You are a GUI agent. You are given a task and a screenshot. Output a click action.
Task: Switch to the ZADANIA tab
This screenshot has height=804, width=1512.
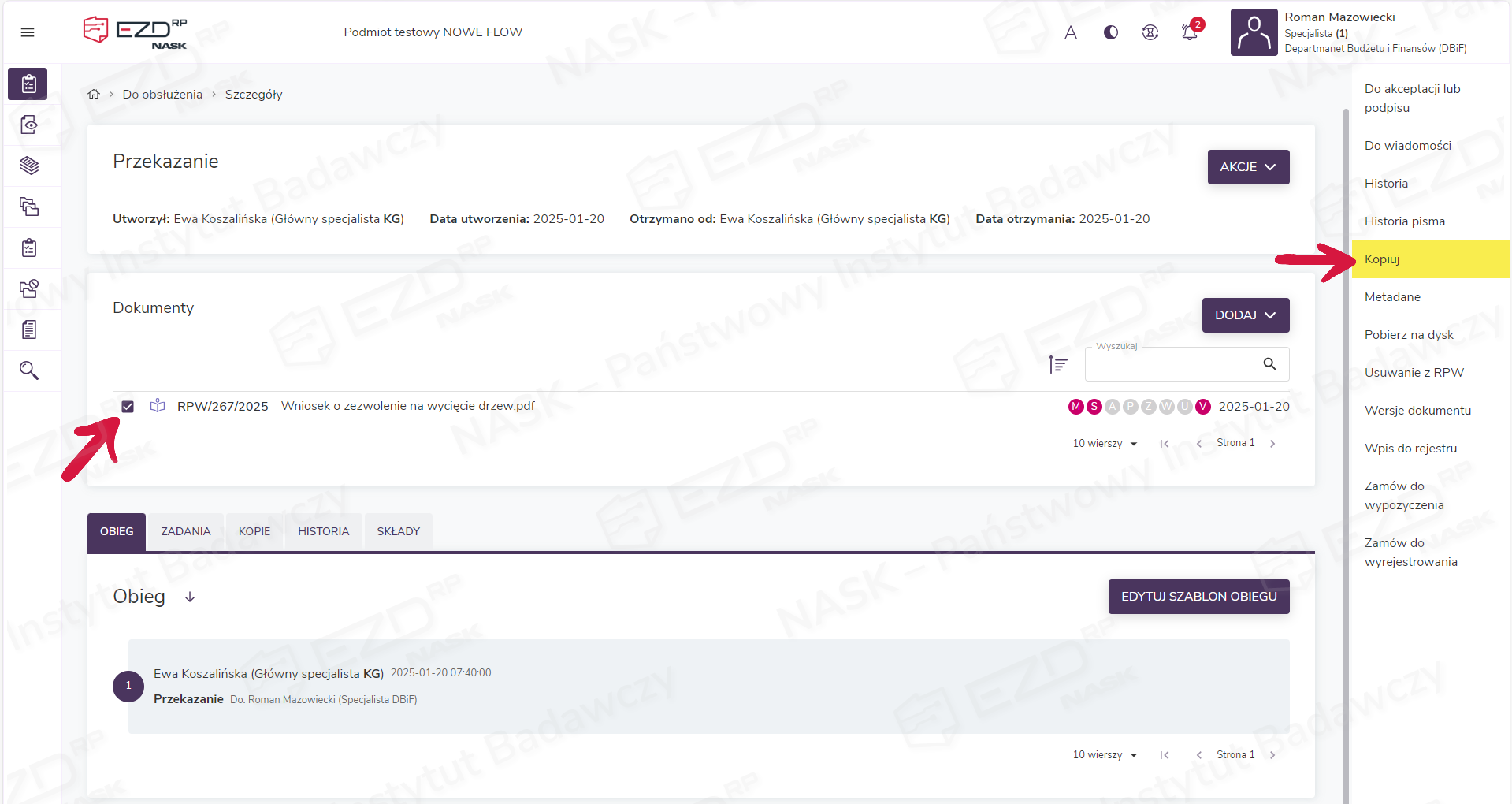[x=186, y=531]
